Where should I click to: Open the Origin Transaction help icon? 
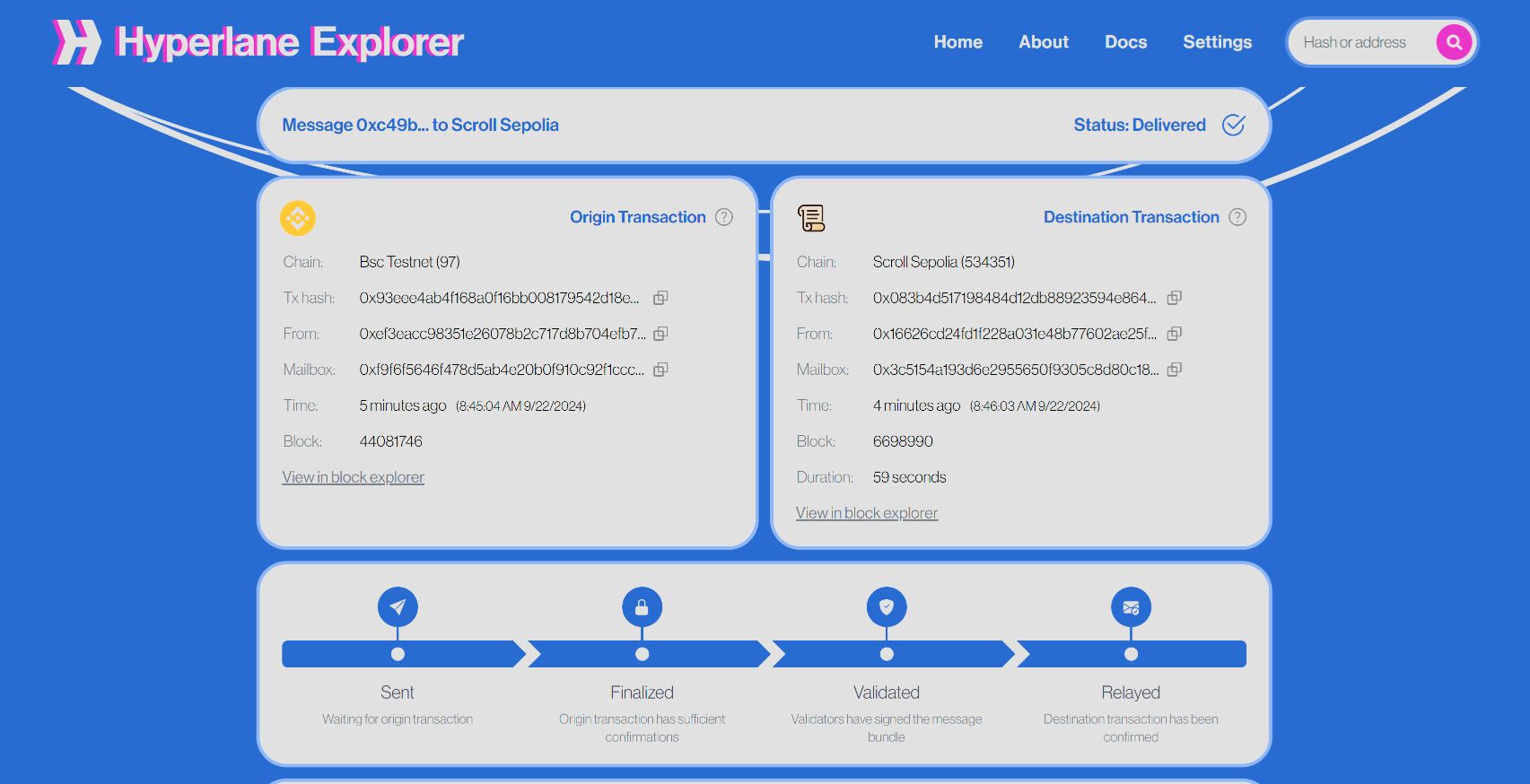tap(724, 217)
